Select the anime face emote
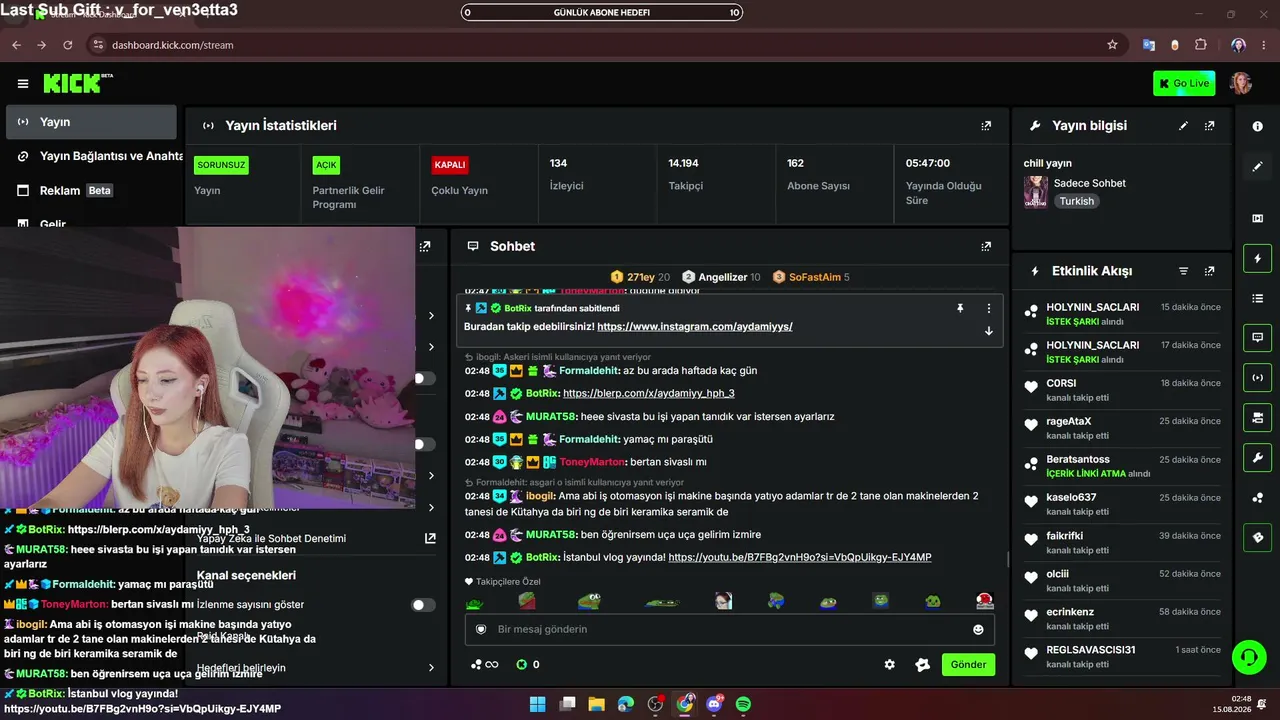The image size is (1280, 720). [x=723, y=601]
